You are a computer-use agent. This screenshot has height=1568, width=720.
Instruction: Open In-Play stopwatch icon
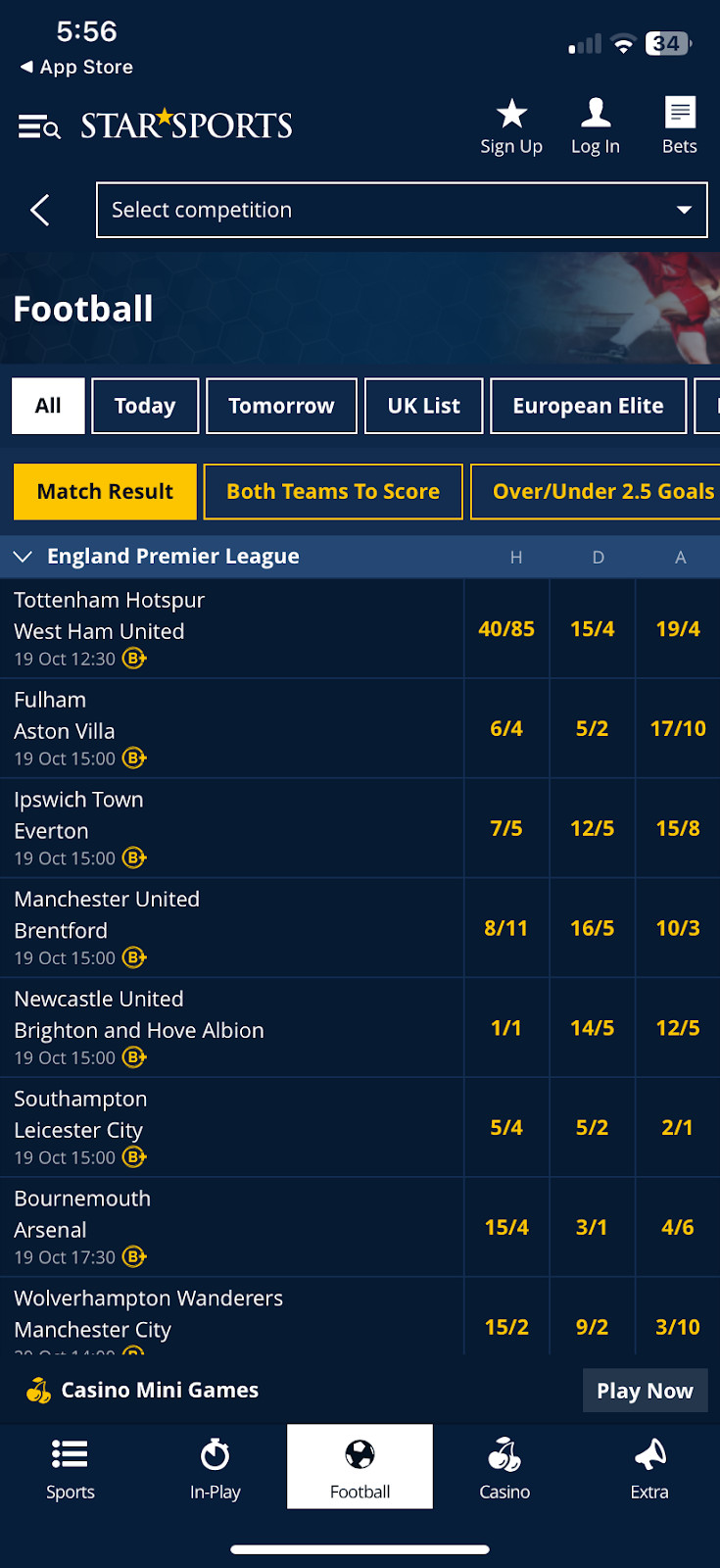point(216,1455)
